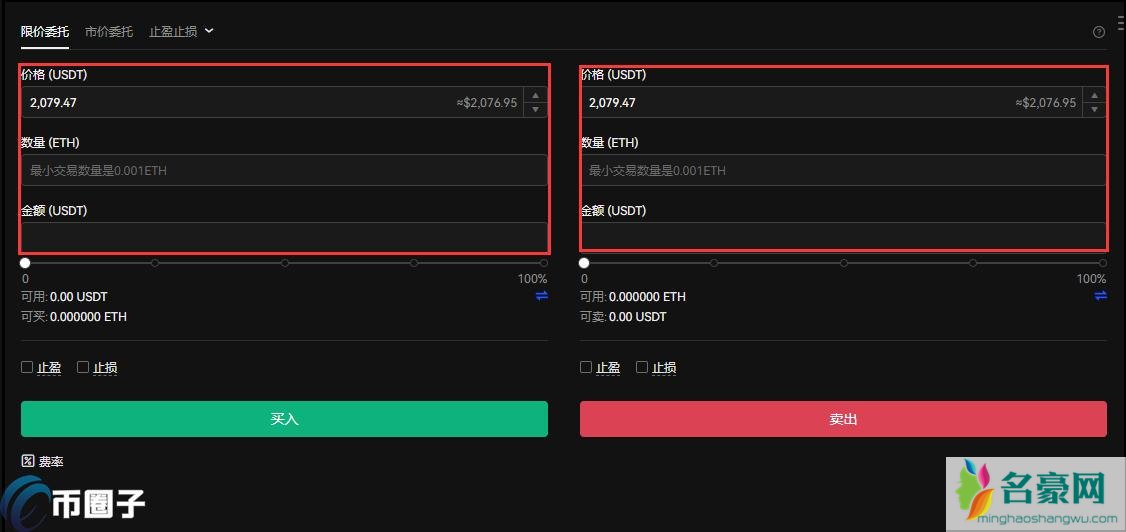Click the help question mark icon
Screen dimensions: 1126x532
tap(1099, 32)
